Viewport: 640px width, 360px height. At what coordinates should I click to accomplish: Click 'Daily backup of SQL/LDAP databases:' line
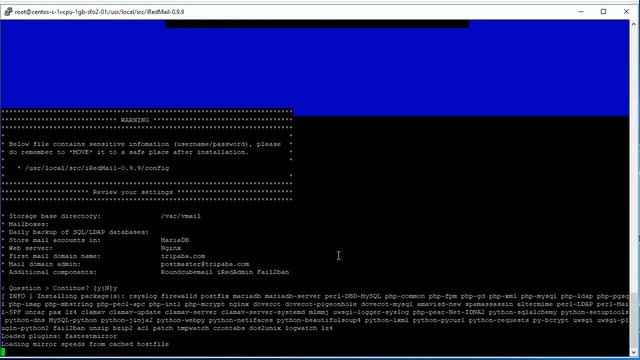coord(78,232)
